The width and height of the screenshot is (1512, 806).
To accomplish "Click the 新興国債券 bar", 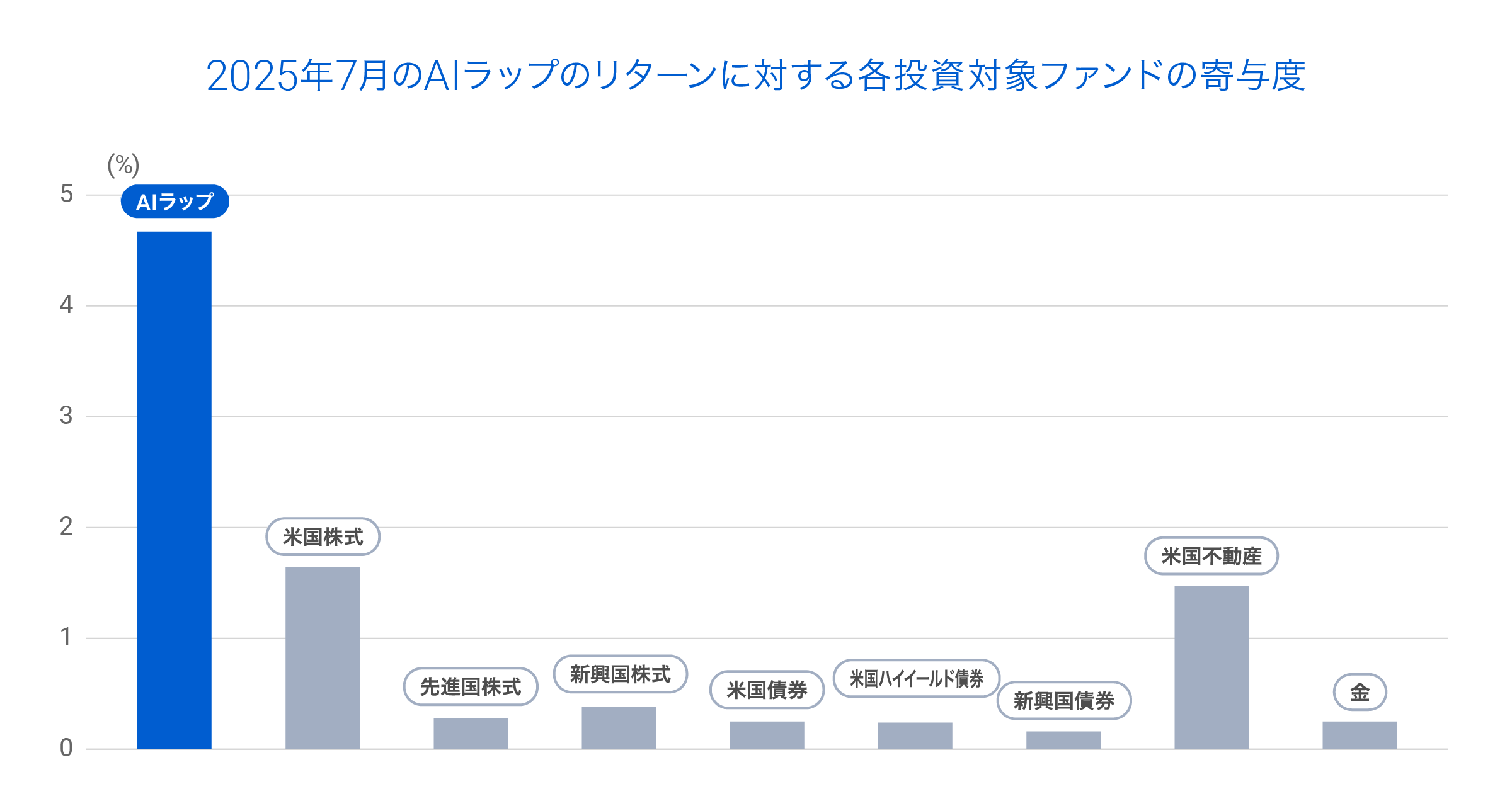I will click(1063, 740).
